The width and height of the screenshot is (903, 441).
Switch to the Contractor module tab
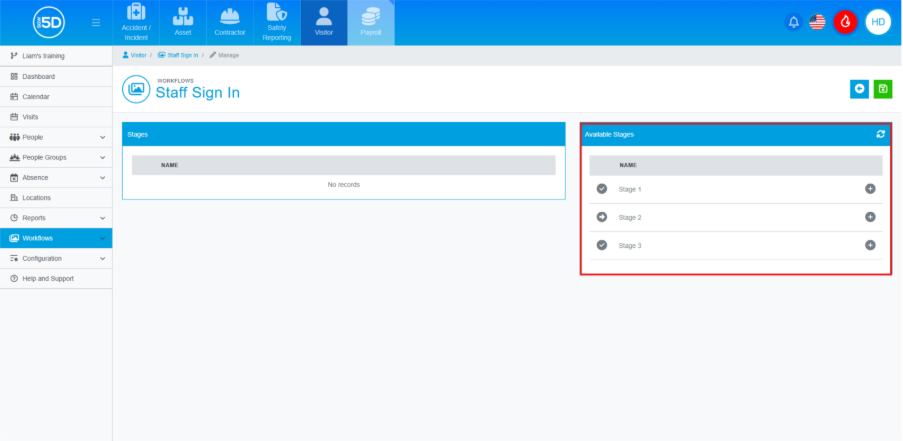pyautogui.click(x=229, y=22)
